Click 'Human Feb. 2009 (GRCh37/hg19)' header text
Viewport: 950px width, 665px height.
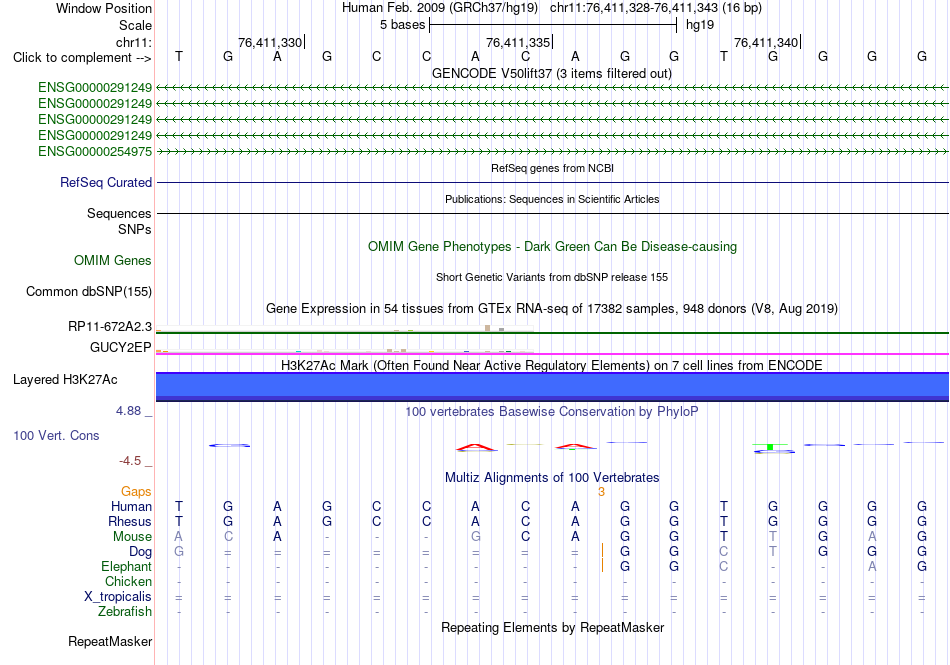(x=440, y=8)
